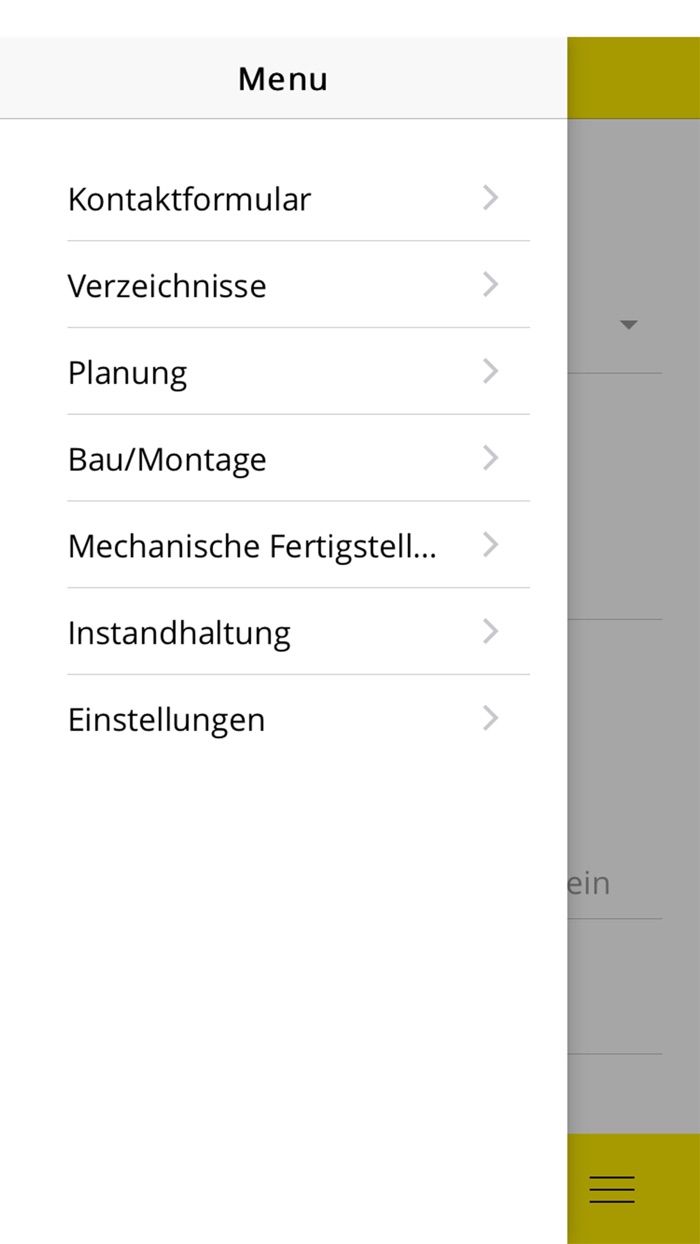Open the hamburger menu icon at bottom right

[611, 1189]
